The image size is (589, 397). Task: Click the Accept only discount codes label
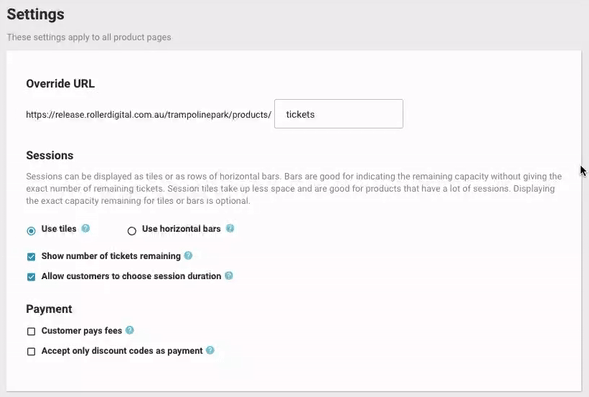tap(122, 351)
